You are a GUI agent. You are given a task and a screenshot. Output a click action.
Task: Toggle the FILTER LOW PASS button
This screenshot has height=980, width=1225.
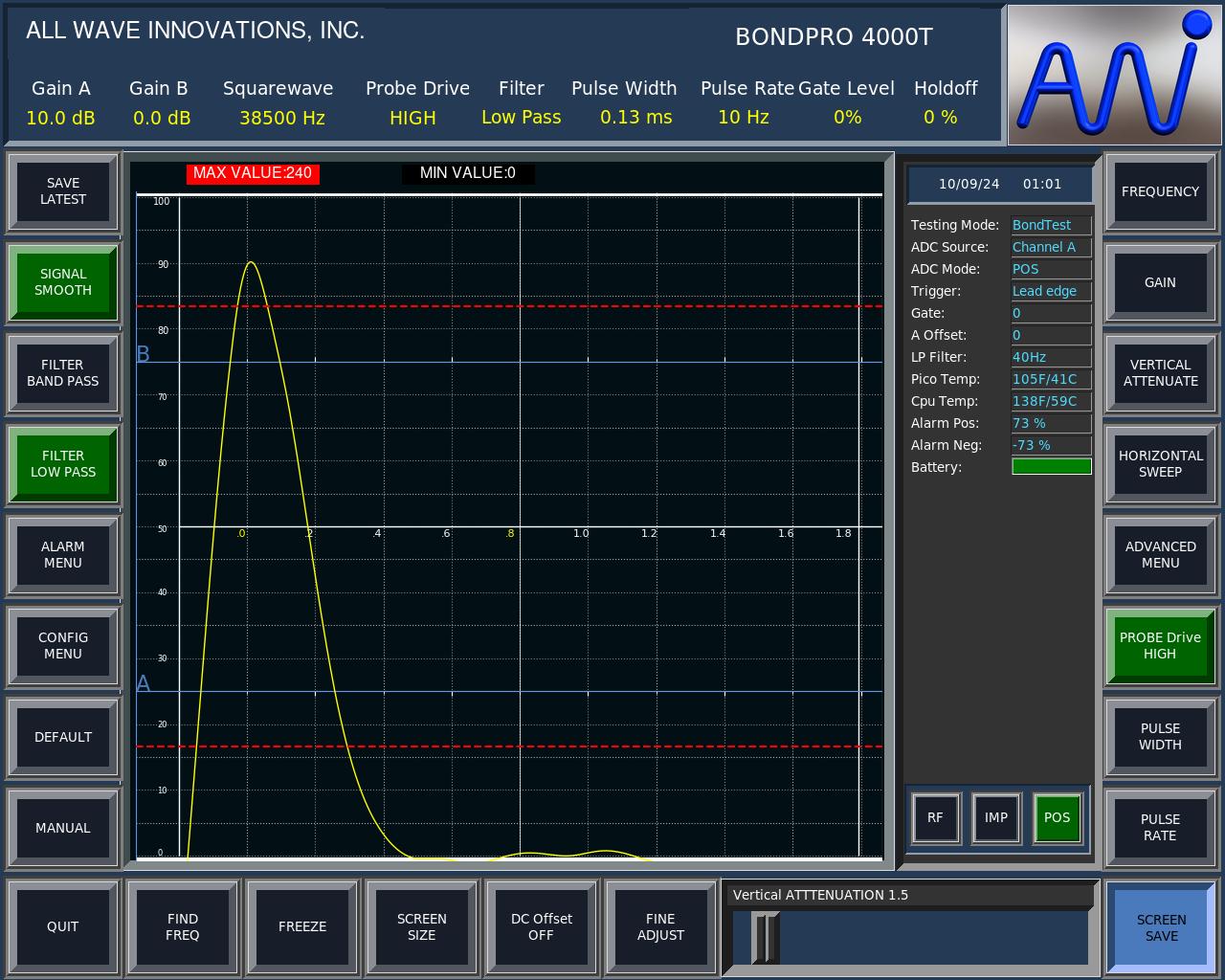tap(63, 464)
